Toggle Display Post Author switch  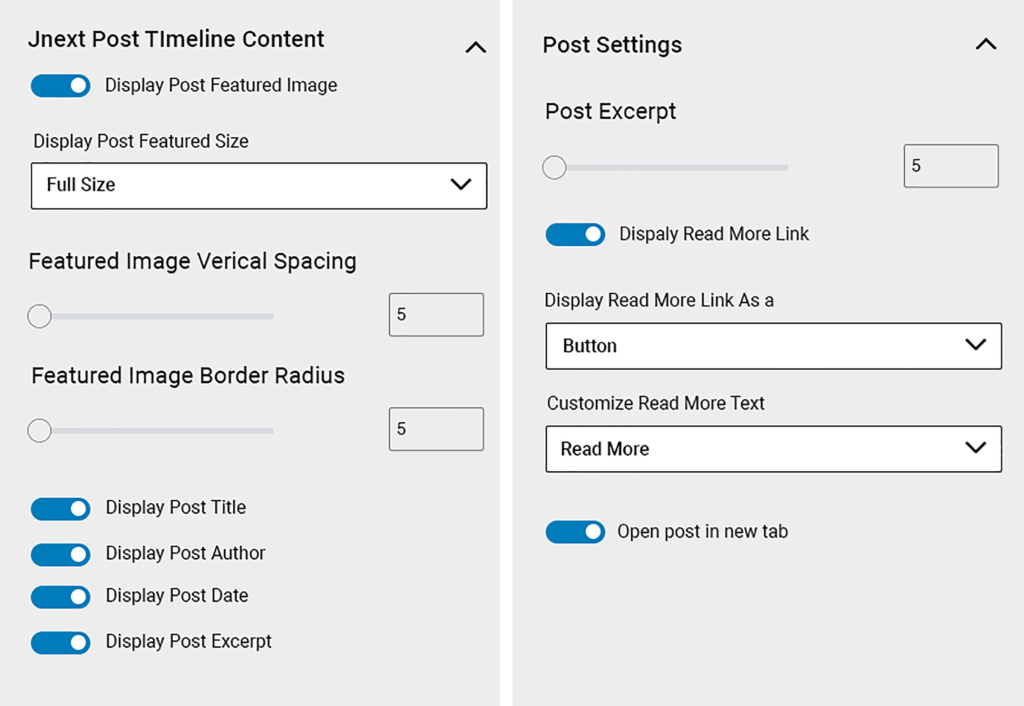pyautogui.click(x=61, y=554)
